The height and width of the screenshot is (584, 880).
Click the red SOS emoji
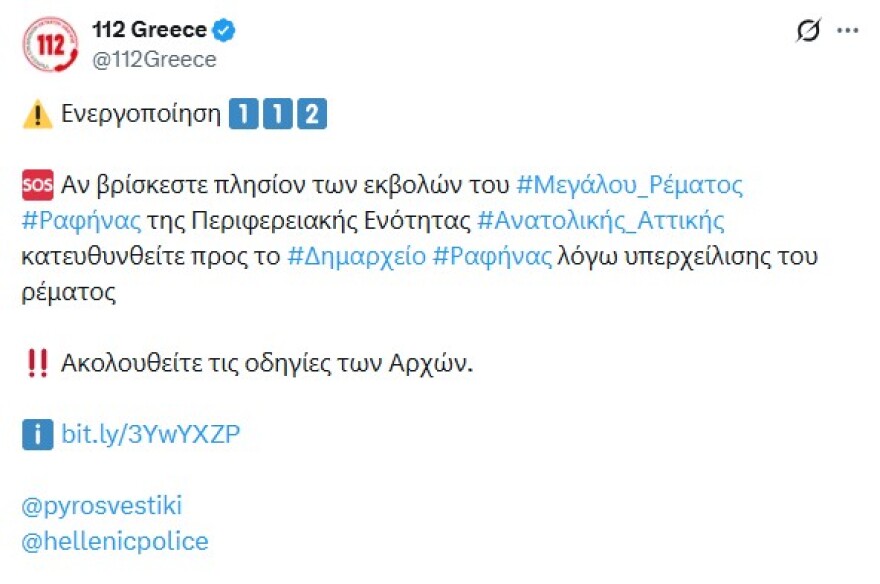click(37, 185)
